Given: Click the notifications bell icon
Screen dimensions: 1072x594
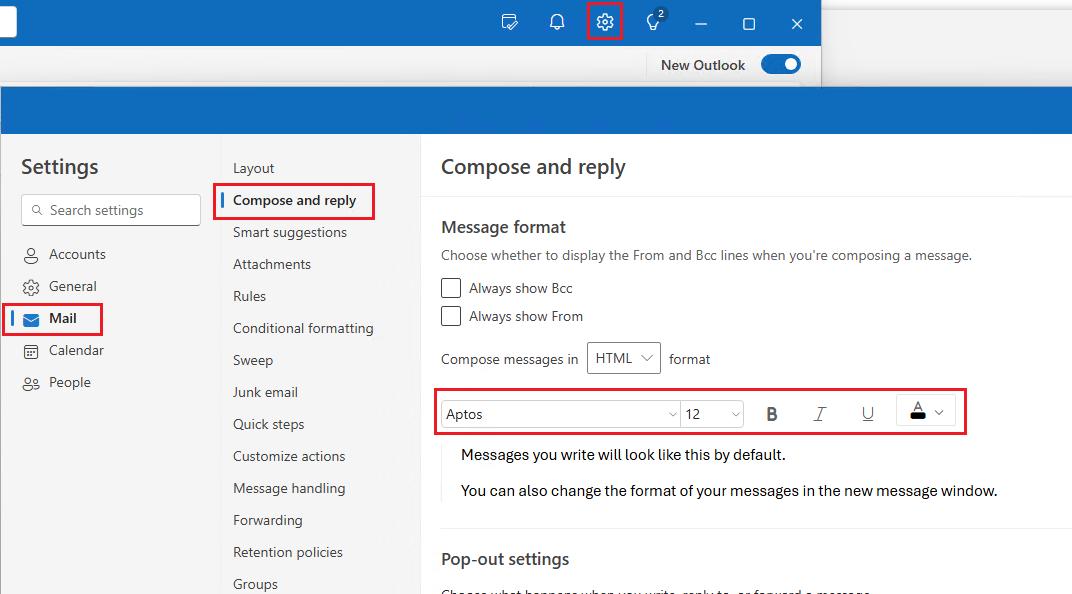Looking at the screenshot, I should (557, 22).
